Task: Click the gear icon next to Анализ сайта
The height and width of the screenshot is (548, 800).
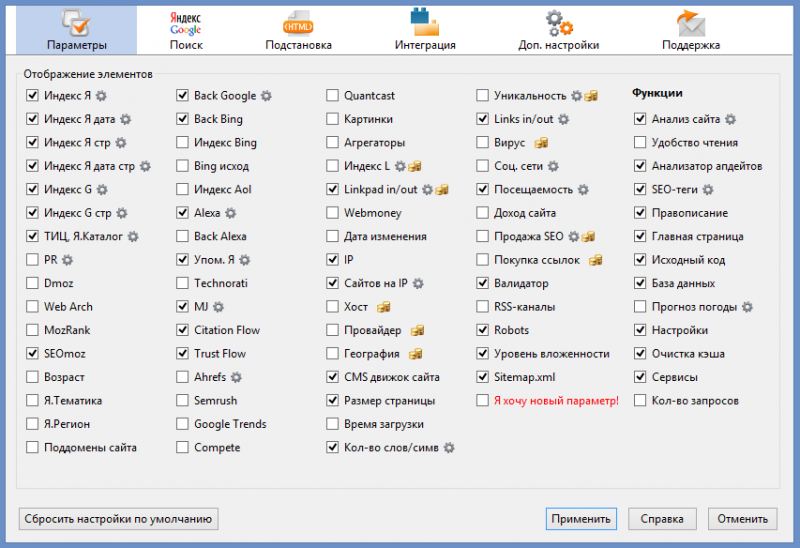Action: tap(730, 119)
